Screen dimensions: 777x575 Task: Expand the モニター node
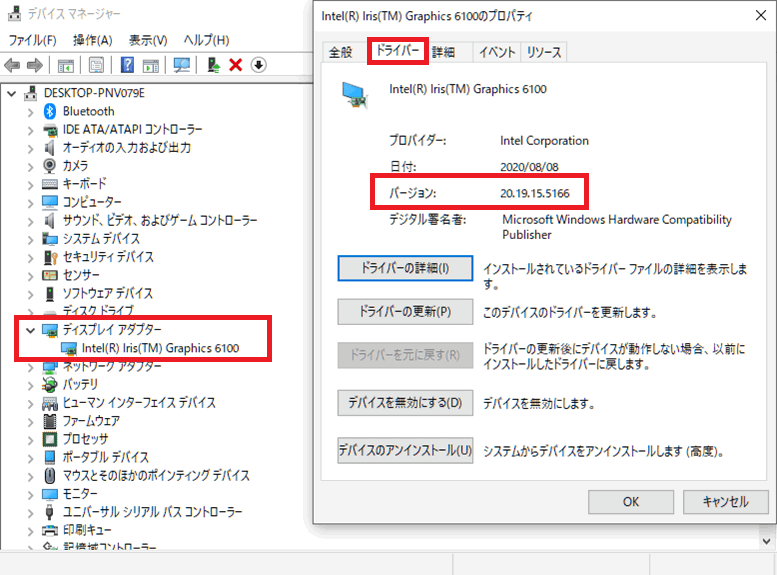[31, 495]
